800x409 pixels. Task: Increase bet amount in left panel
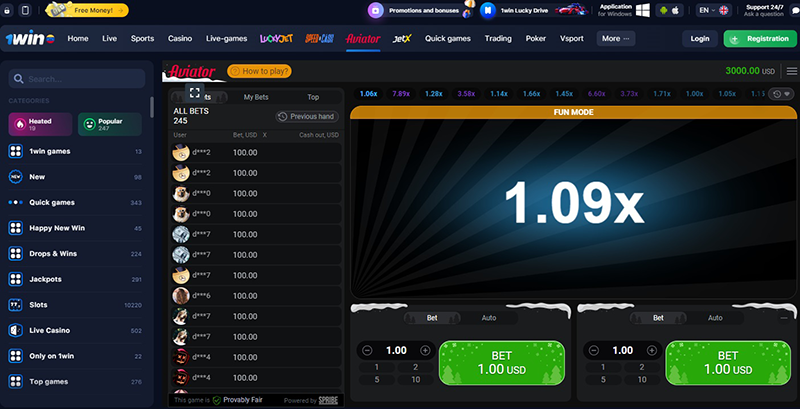click(424, 350)
